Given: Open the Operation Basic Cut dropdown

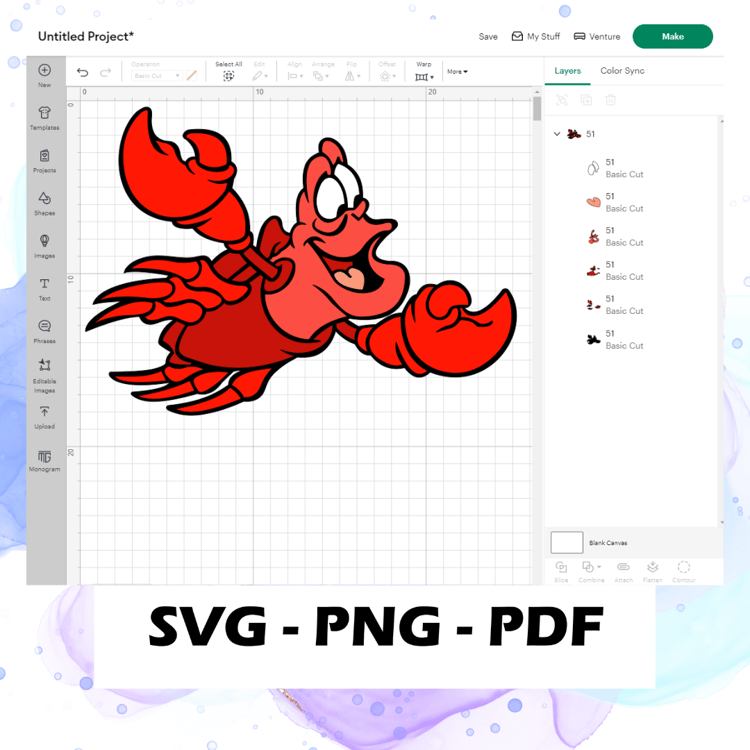Looking at the screenshot, I should 156,76.
